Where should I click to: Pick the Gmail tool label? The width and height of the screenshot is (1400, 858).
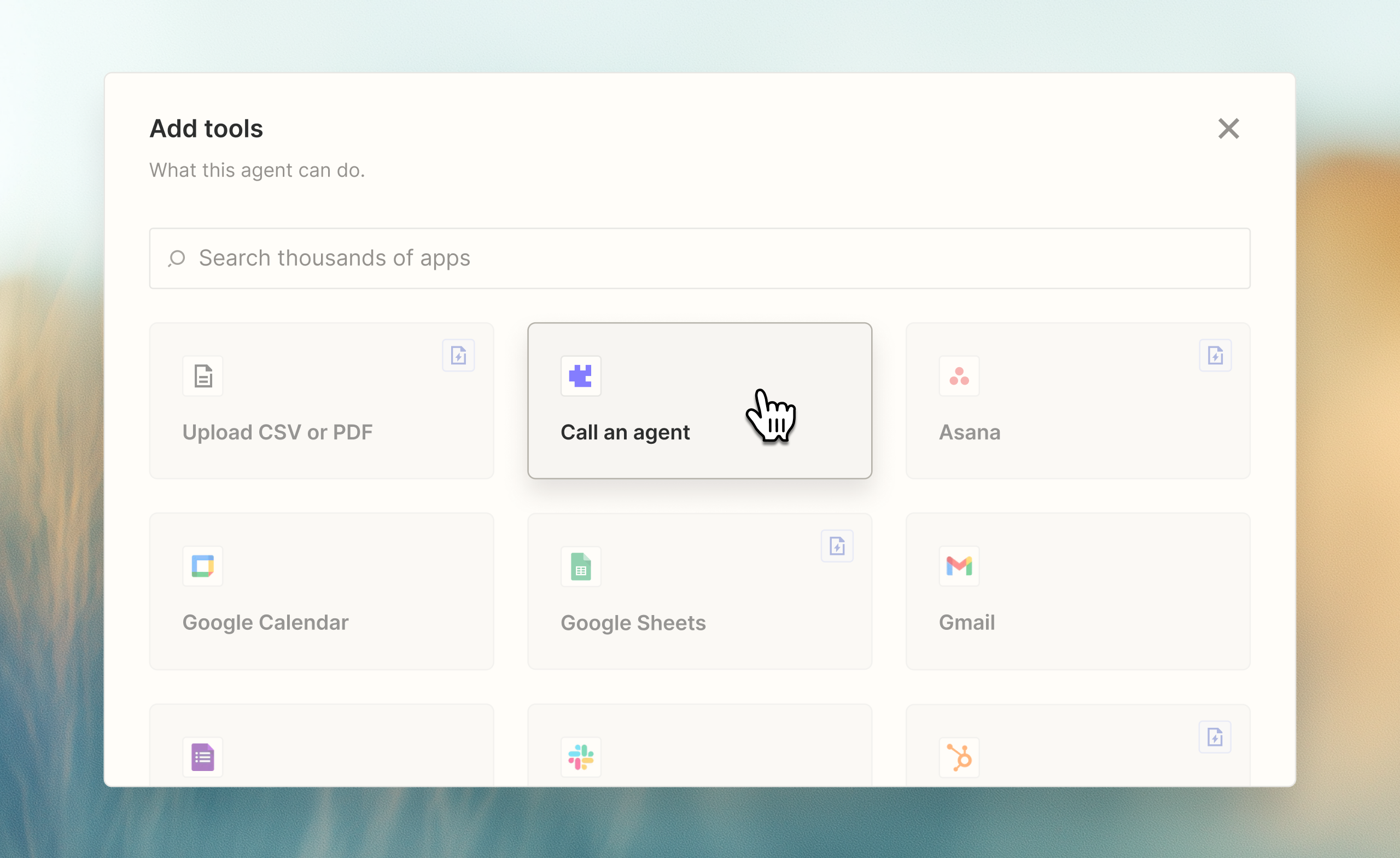click(x=966, y=623)
